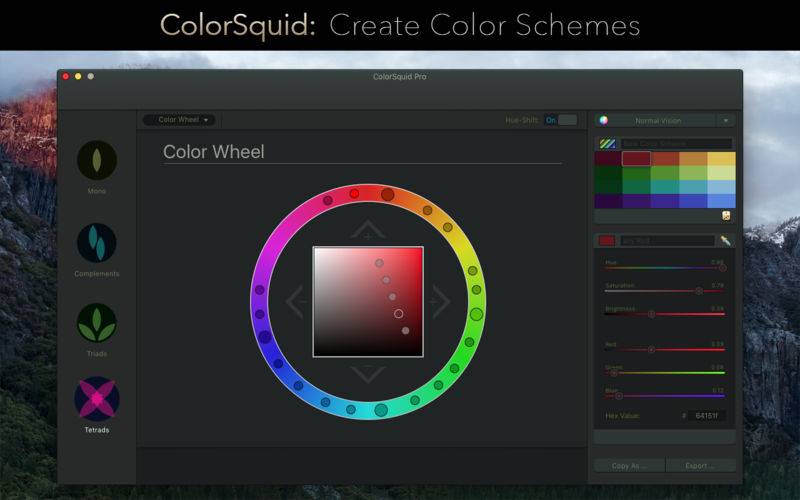Choose the Triads scheme icon
800x500 pixels.
coord(97,323)
